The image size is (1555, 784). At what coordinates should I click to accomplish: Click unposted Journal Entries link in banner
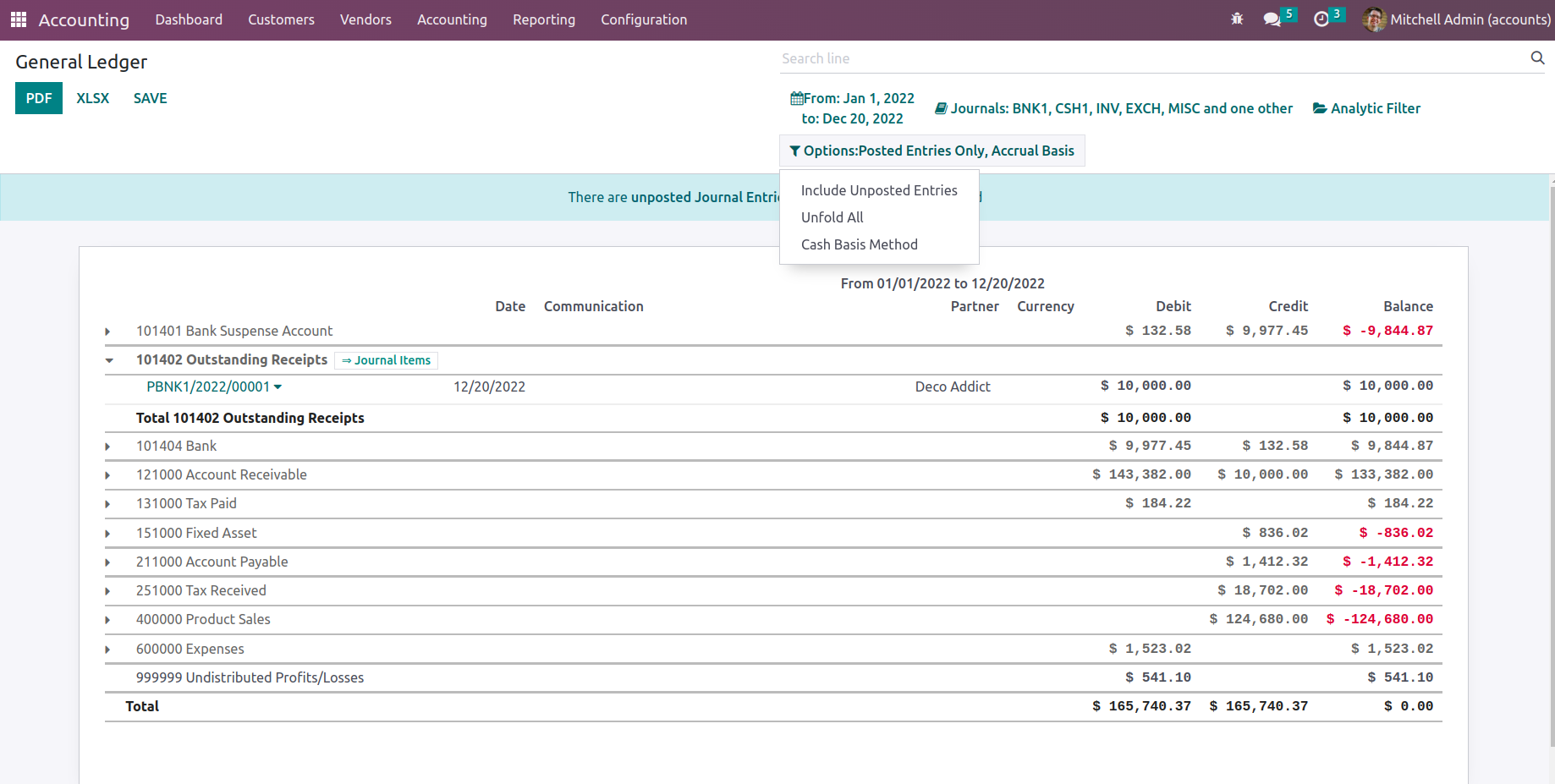point(706,197)
